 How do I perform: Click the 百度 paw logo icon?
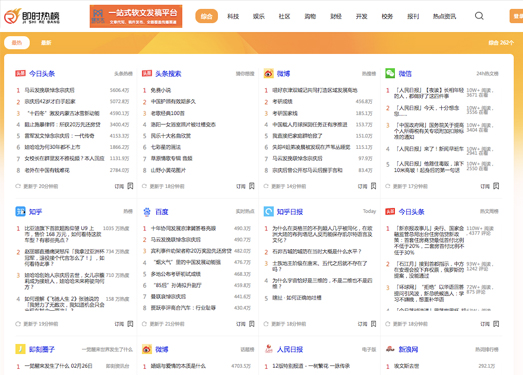click(147, 212)
